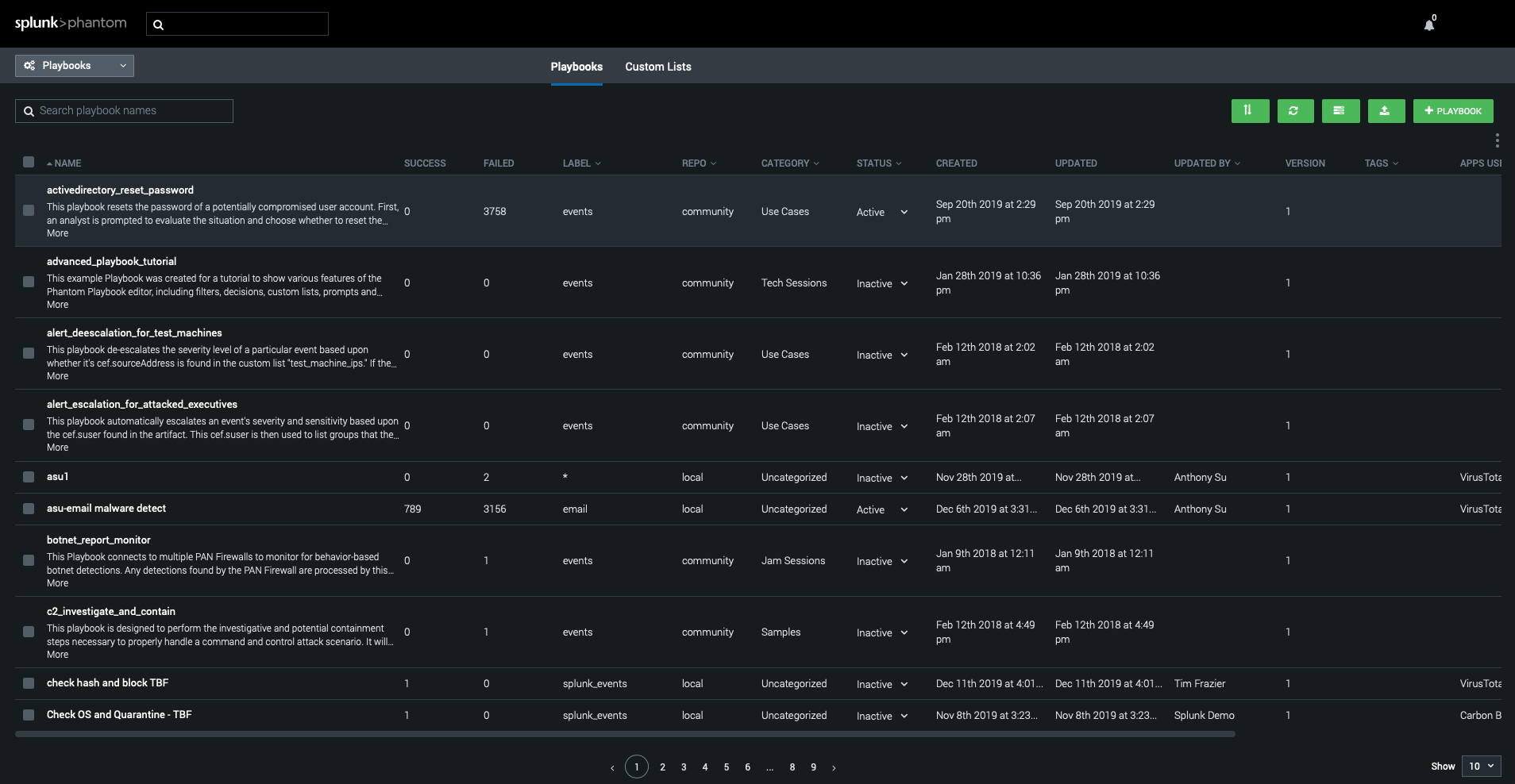Image resolution: width=1515 pixels, height=784 pixels.
Task: Switch to the Playbooks tab
Action: [576, 67]
